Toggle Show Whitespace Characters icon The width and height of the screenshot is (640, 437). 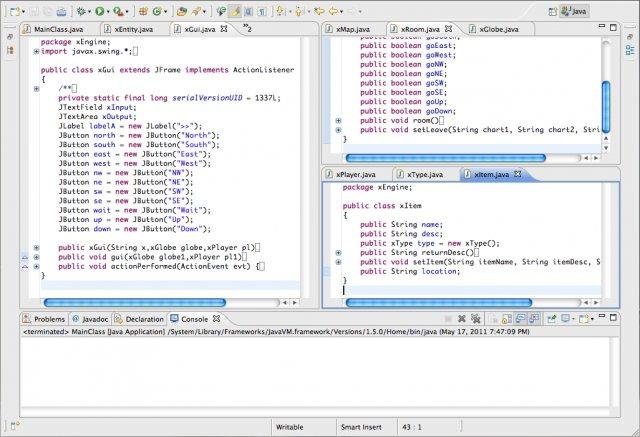point(261,11)
